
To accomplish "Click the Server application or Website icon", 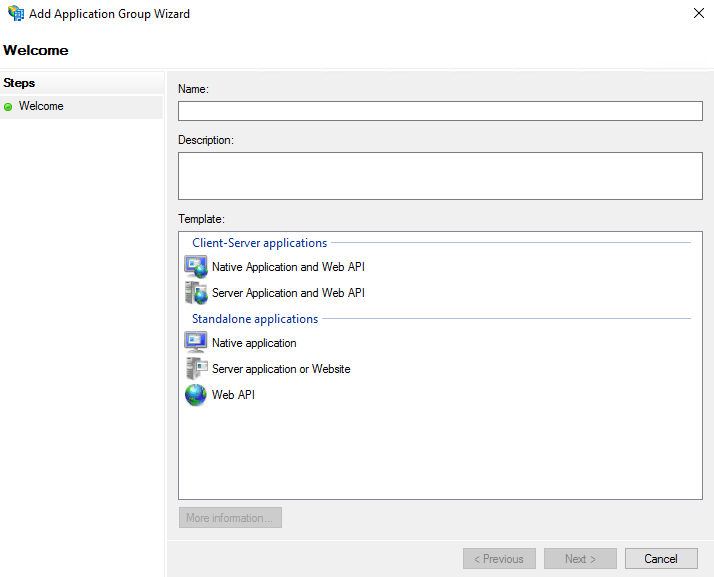I will tap(196, 368).
